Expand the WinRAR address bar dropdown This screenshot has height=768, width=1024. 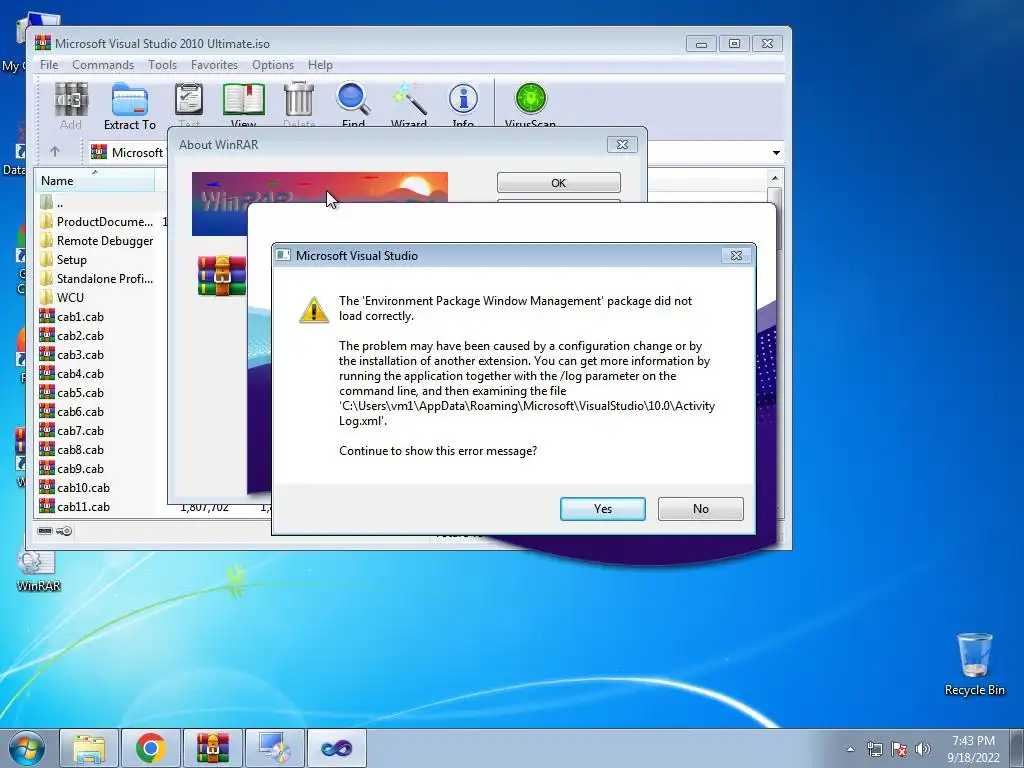click(x=776, y=153)
